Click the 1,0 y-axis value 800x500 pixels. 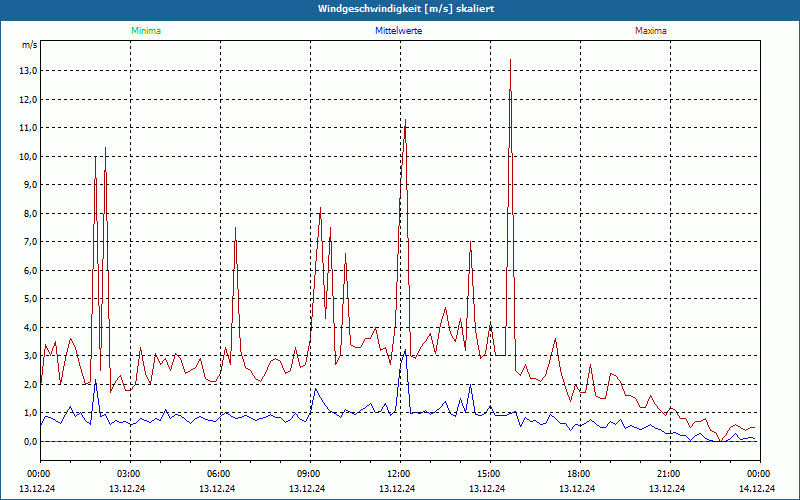[30, 413]
